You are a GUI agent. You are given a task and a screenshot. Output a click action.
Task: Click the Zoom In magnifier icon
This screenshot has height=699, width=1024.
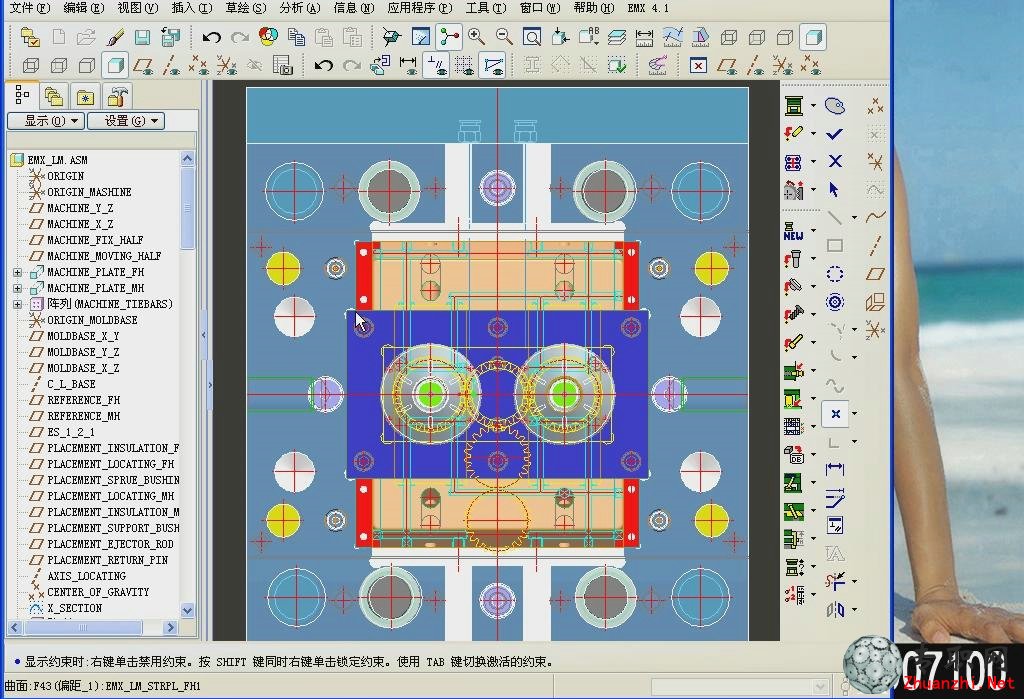(x=476, y=37)
